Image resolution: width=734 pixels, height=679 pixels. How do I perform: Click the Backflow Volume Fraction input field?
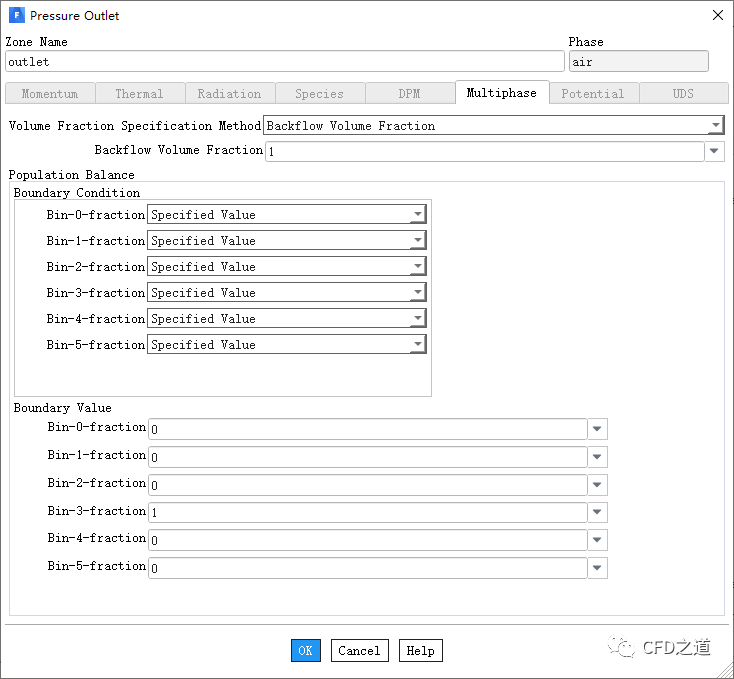pos(484,151)
